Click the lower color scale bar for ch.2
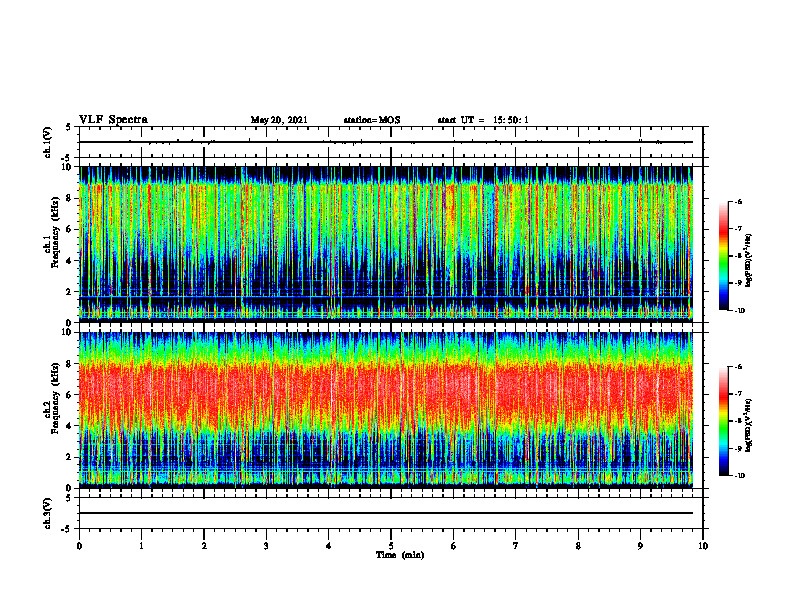This screenshot has height=612, width=792. click(x=723, y=421)
